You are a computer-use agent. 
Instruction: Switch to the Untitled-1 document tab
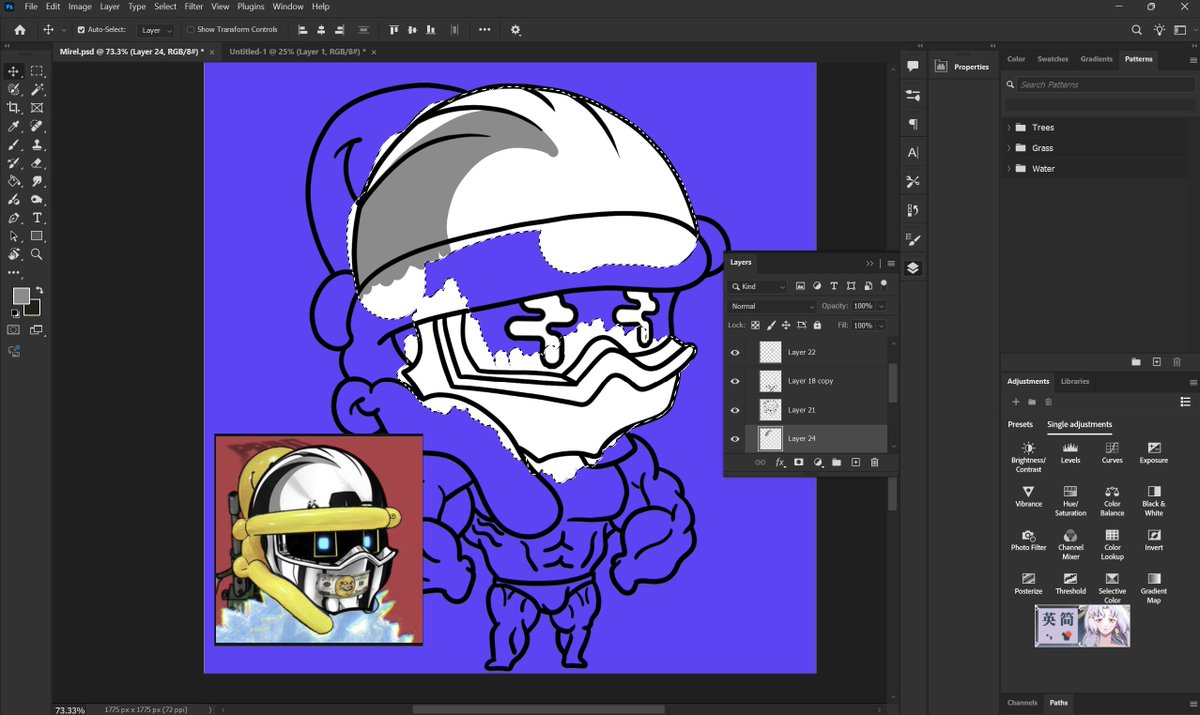tap(297, 50)
